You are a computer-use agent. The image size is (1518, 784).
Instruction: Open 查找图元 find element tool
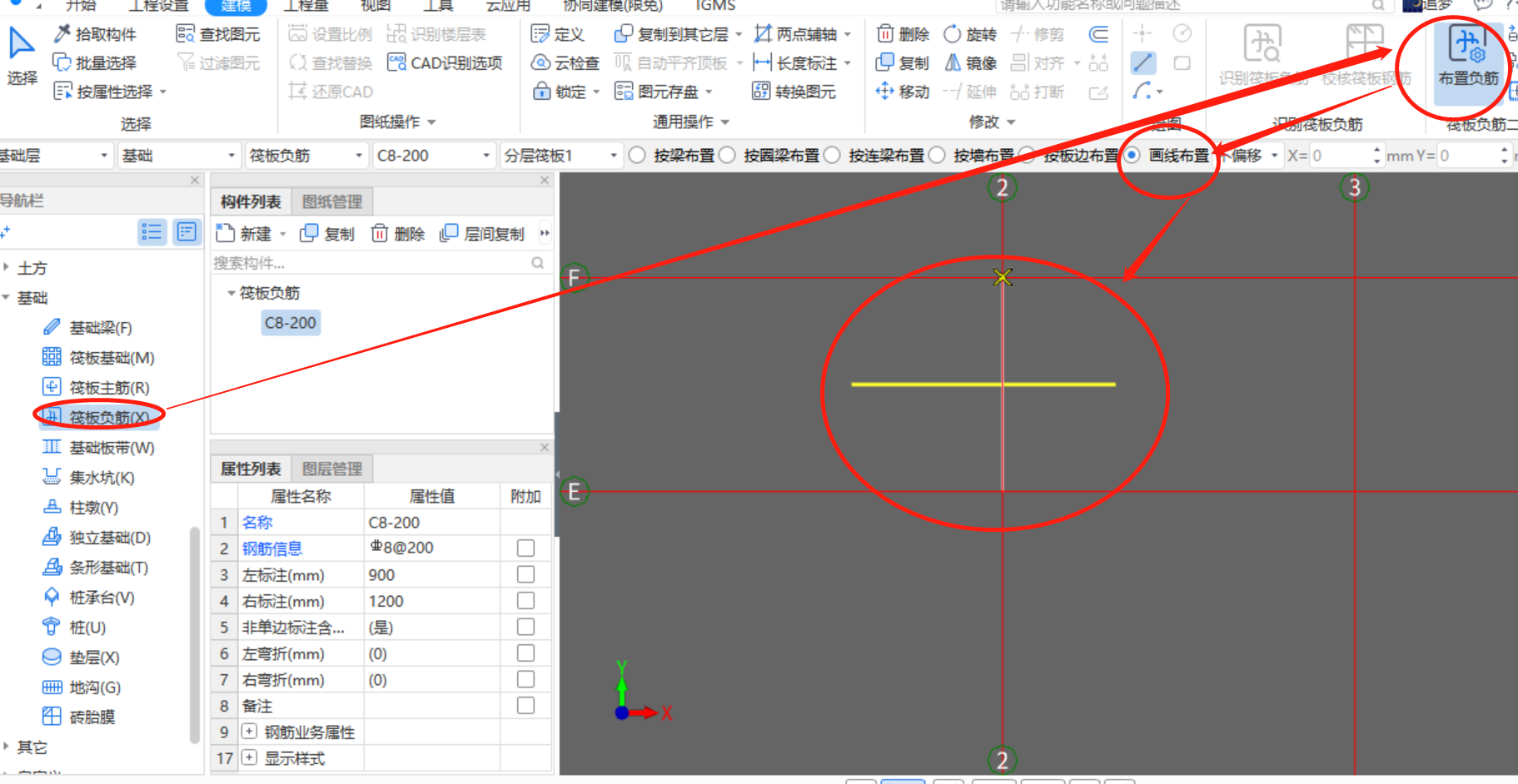click(218, 34)
